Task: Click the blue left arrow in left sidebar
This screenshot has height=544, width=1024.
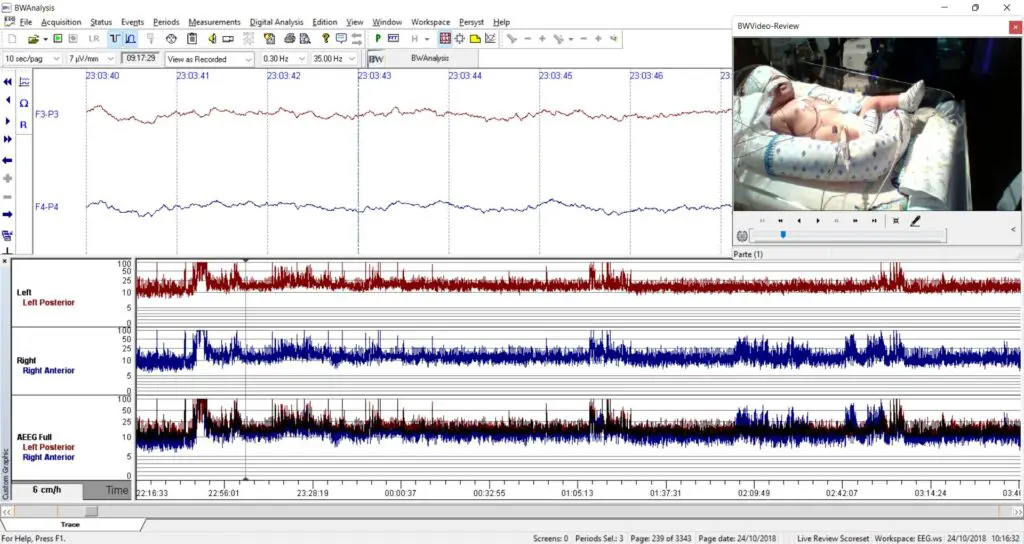Action: coord(8,161)
